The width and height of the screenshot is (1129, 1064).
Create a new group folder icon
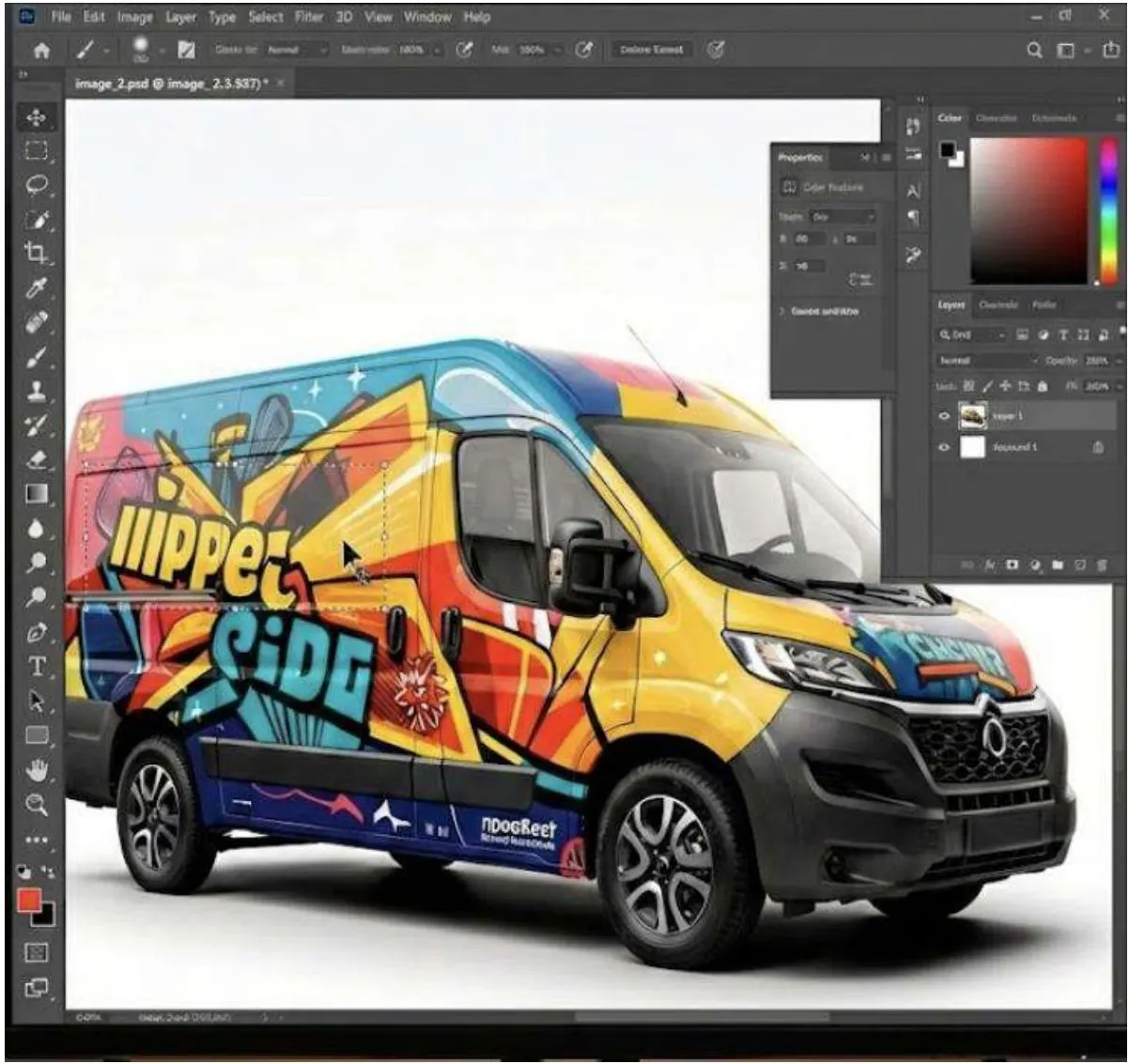pos(1058,565)
